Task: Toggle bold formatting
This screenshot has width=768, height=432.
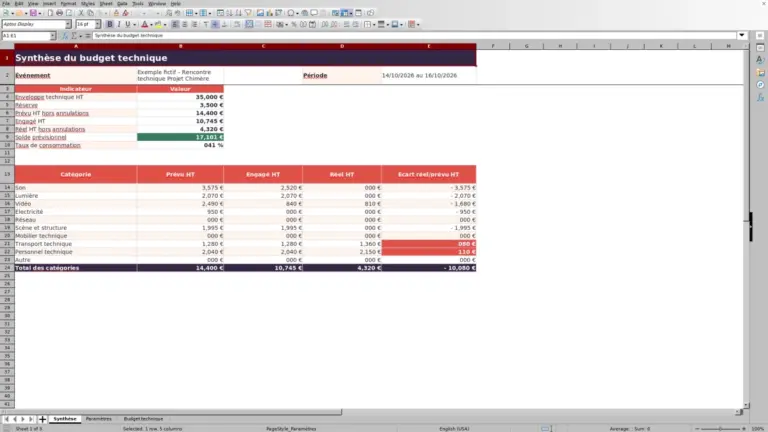Action: (x=110, y=24)
